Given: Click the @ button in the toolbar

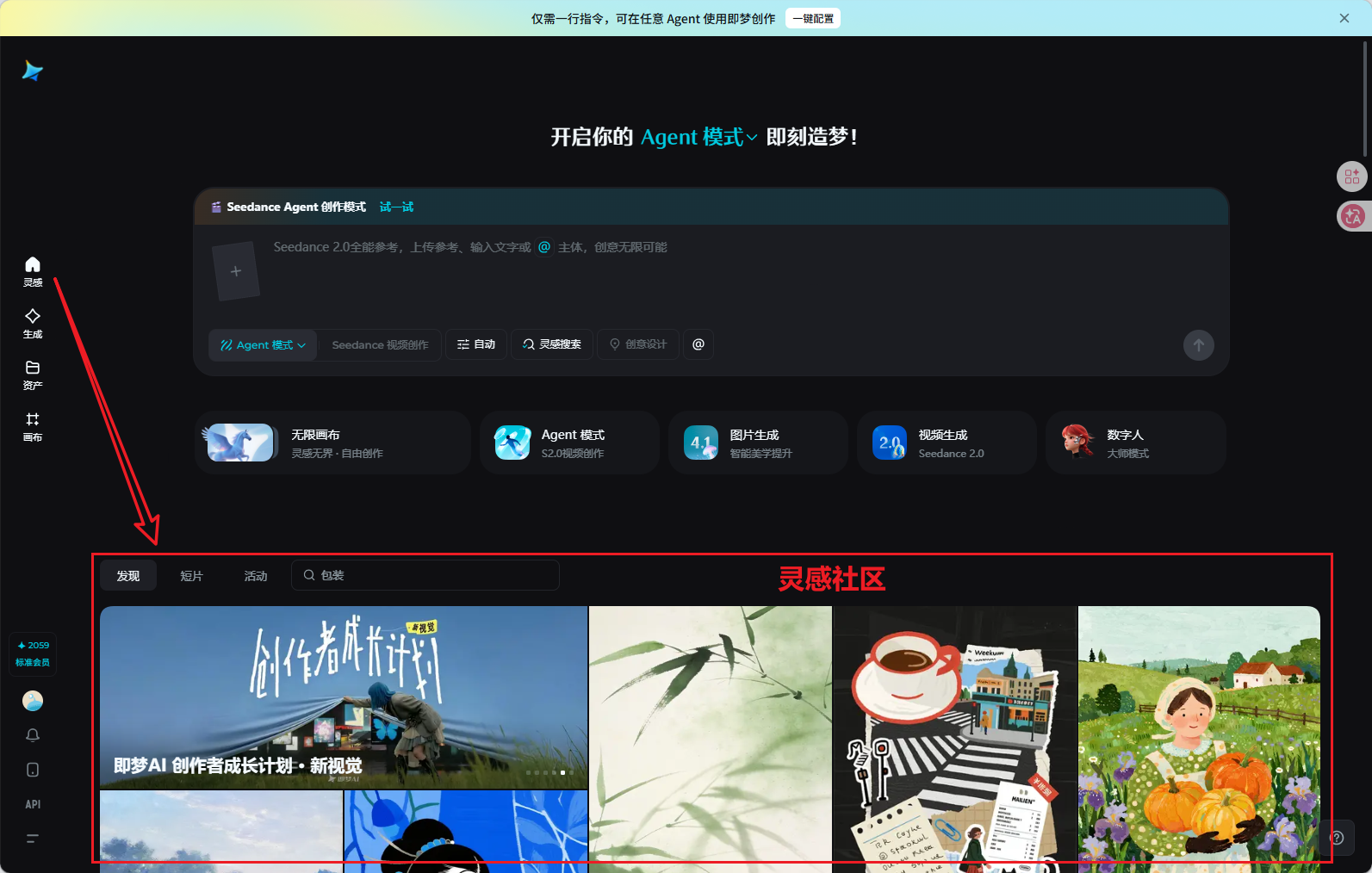Looking at the screenshot, I should coord(698,344).
